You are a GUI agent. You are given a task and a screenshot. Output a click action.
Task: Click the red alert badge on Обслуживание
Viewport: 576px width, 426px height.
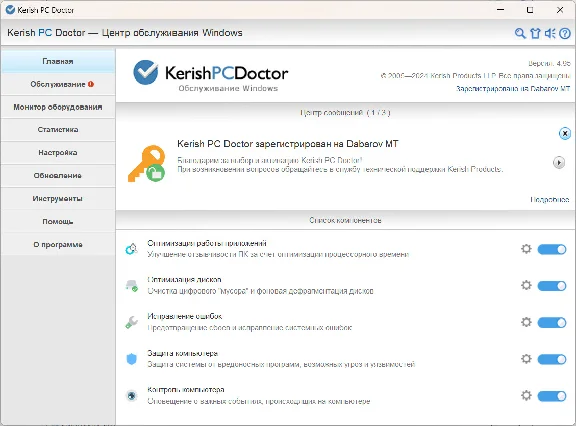coord(91,84)
